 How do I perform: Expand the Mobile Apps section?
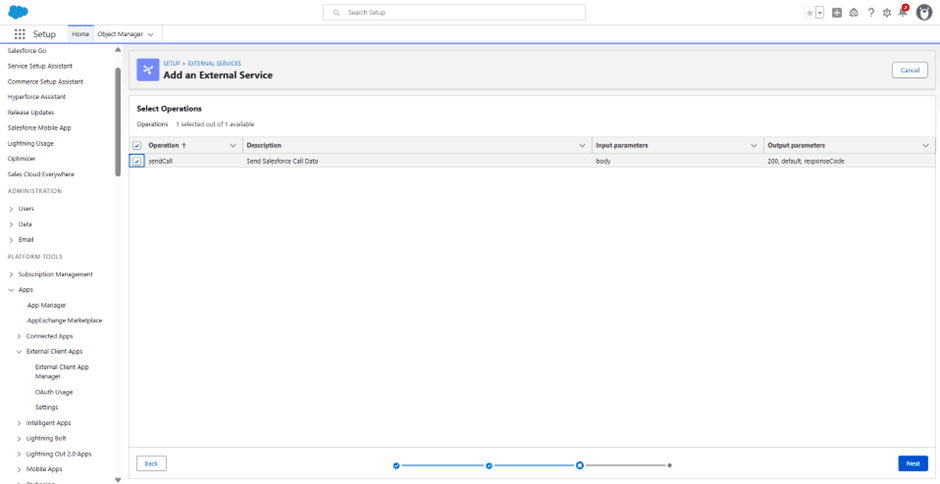[19, 470]
